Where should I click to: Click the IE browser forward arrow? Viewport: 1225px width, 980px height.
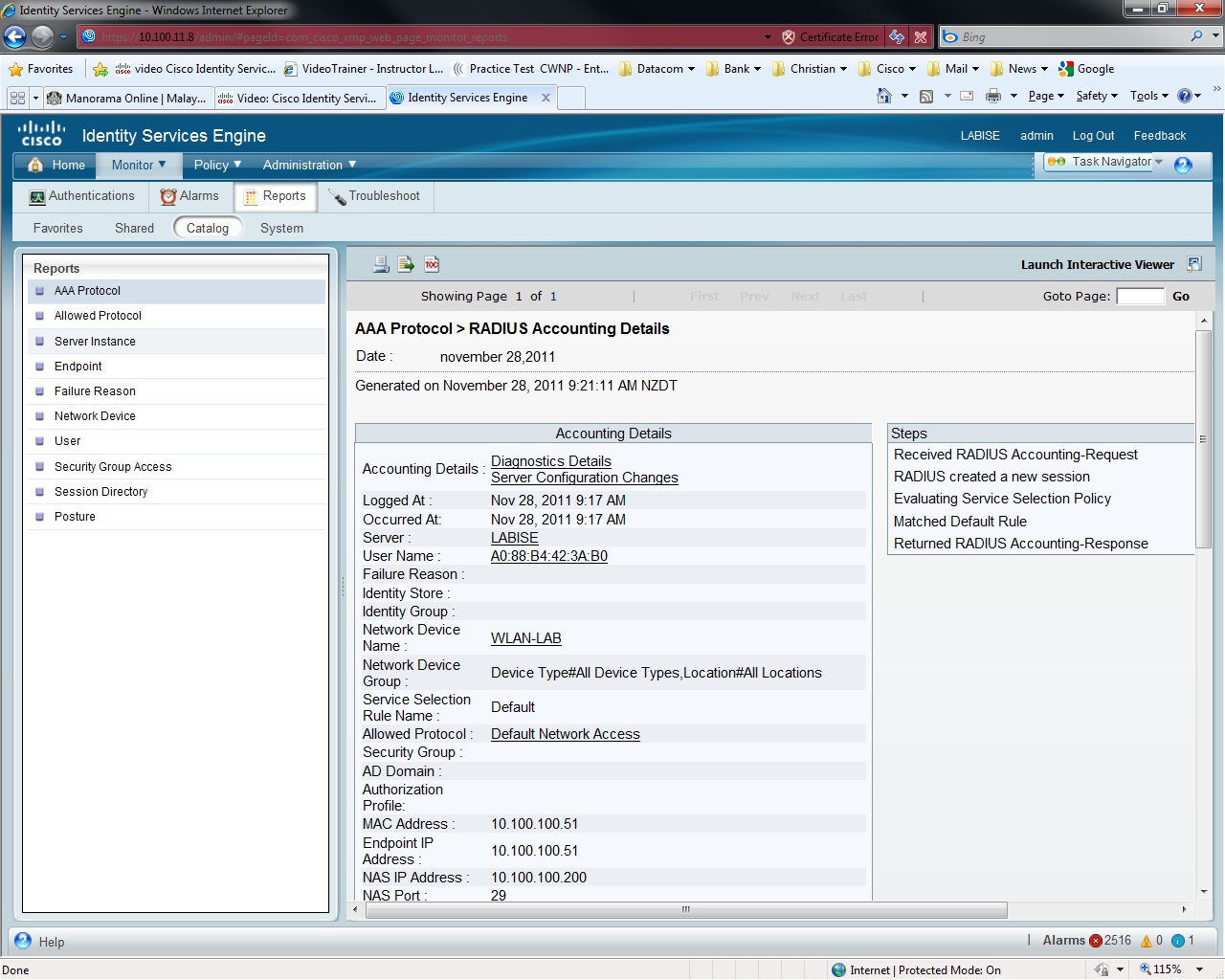point(42,36)
